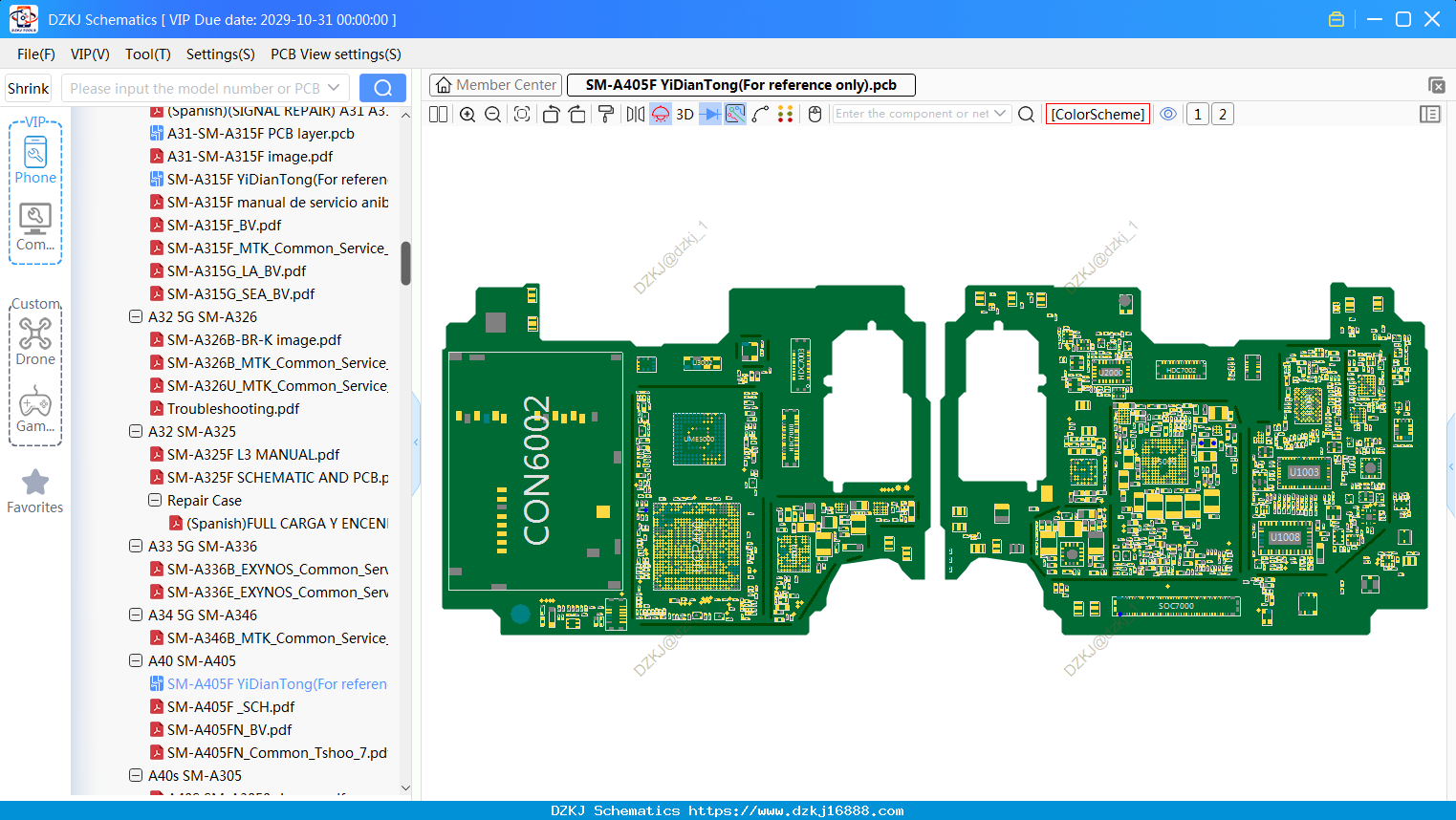Mirror-flip the PCB board
This screenshot has width=1456, height=820.
(635, 114)
